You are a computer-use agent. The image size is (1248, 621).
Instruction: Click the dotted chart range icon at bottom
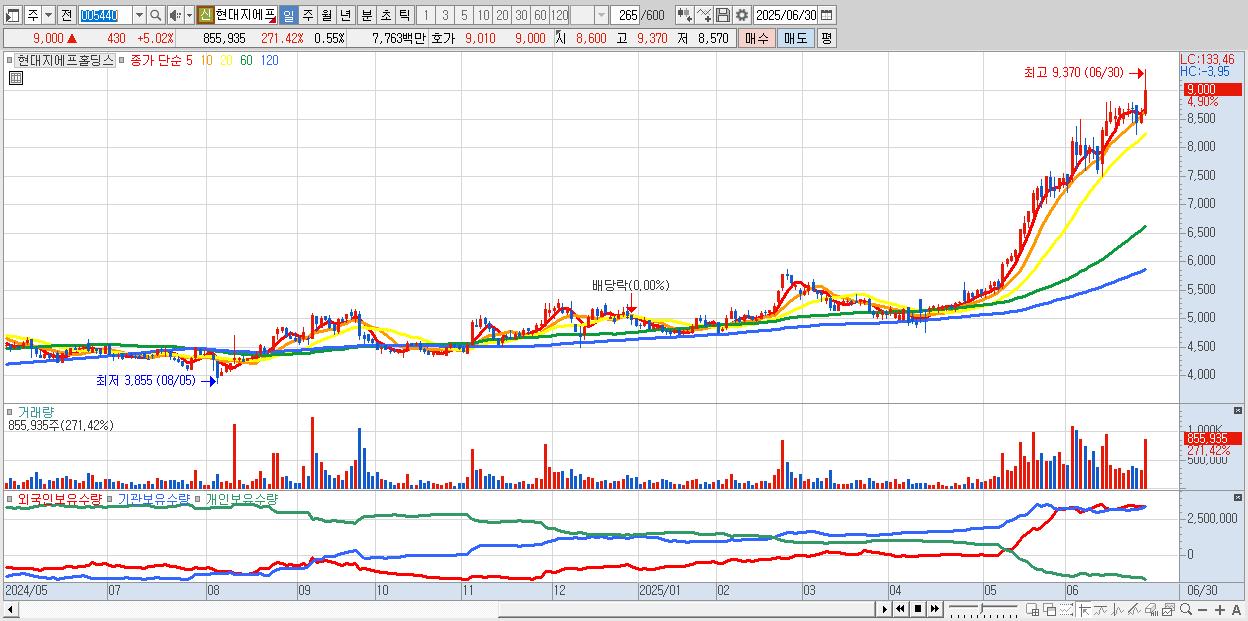[x=1067, y=609]
